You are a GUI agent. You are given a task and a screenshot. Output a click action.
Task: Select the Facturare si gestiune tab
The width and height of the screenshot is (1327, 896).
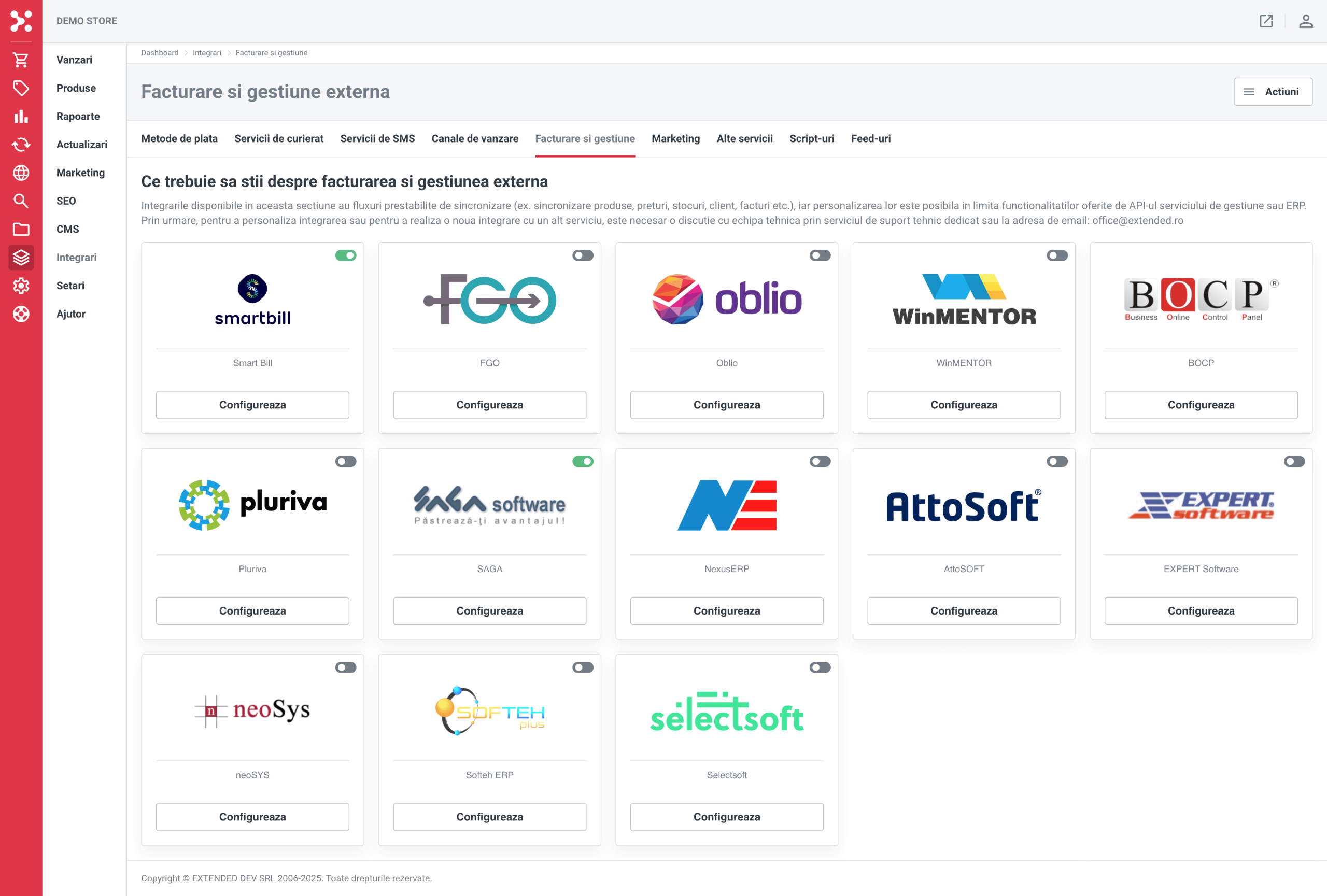[x=585, y=139]
